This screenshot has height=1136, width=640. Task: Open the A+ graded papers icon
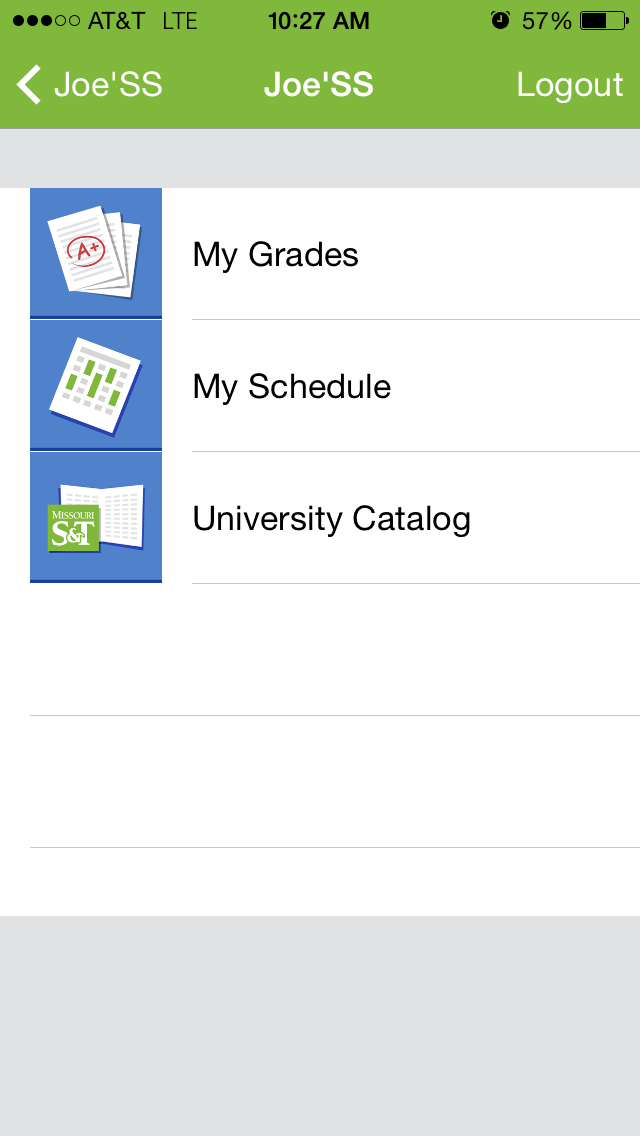click(96, 253)
